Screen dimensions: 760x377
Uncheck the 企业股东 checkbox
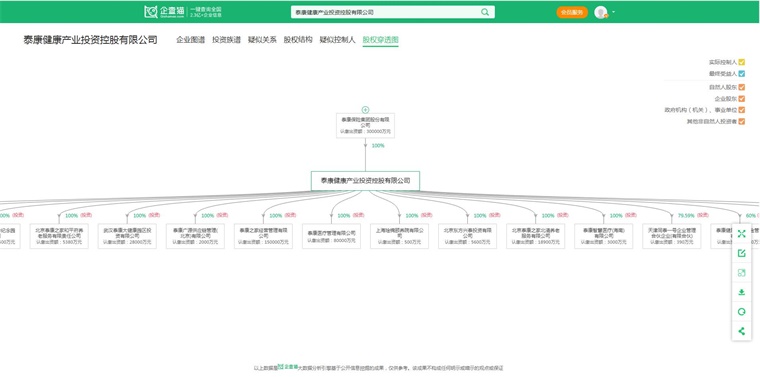(742, 98)
